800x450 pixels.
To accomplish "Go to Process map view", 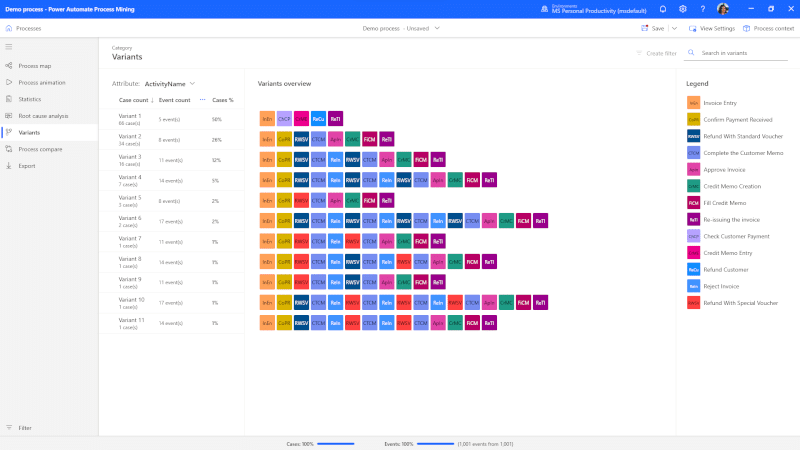I will click(x=34, y=65).
